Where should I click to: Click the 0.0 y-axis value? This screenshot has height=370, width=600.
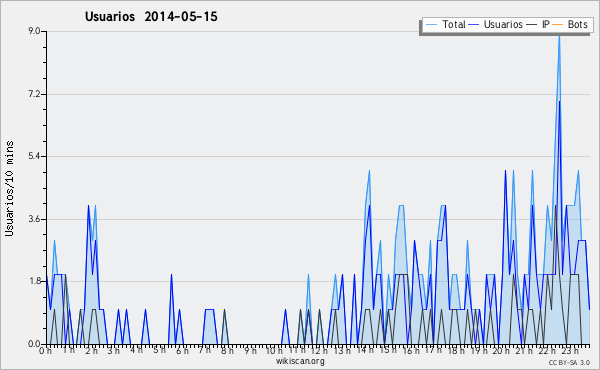point(34,344)
